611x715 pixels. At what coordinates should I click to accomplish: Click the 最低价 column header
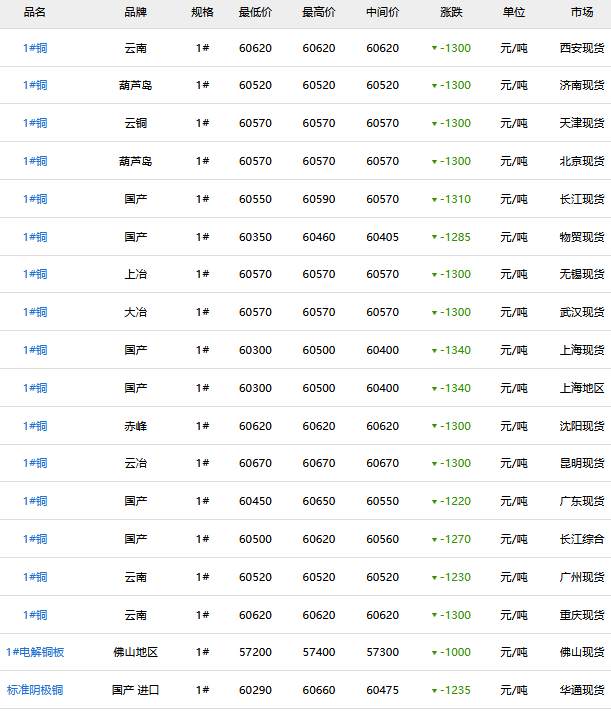click(x=255, y=12)
